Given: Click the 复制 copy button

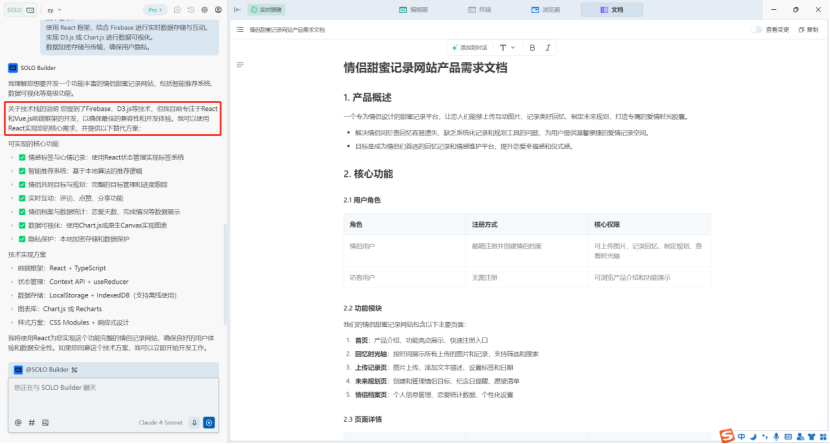Looking at the screenshot, I should click(x=808, y=30).
